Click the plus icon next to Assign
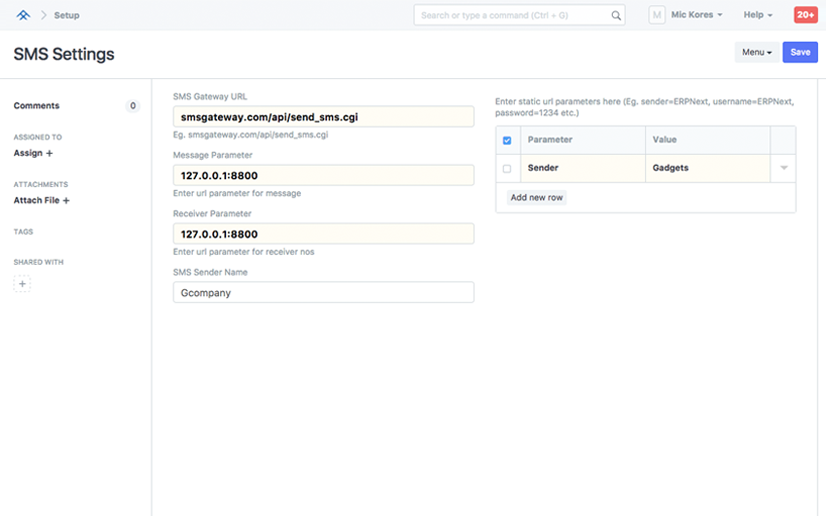 click(50, 153)
